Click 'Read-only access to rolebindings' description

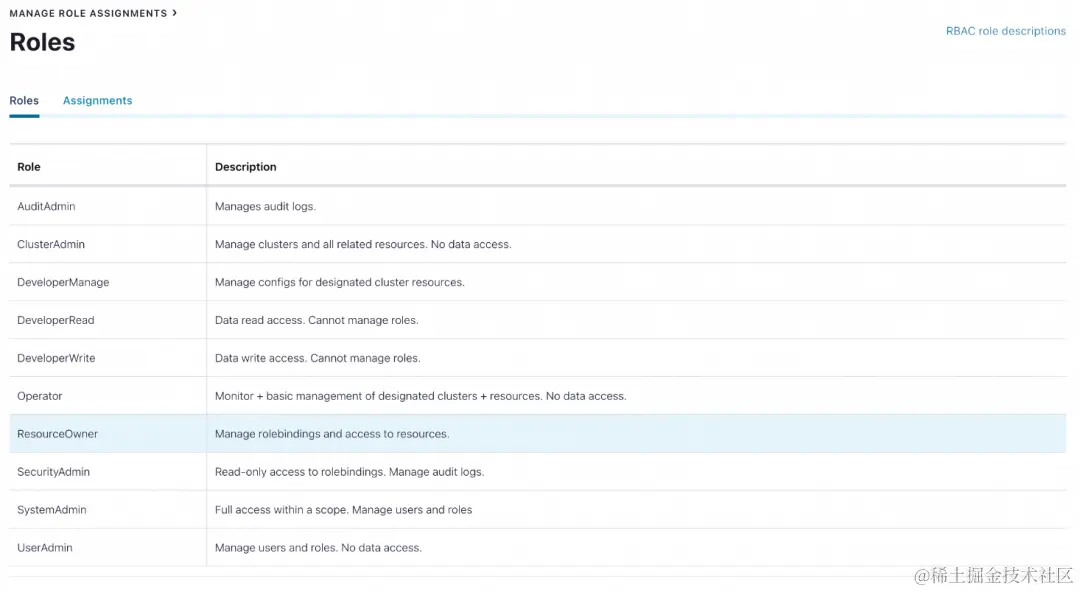click(x=349, y=471)
